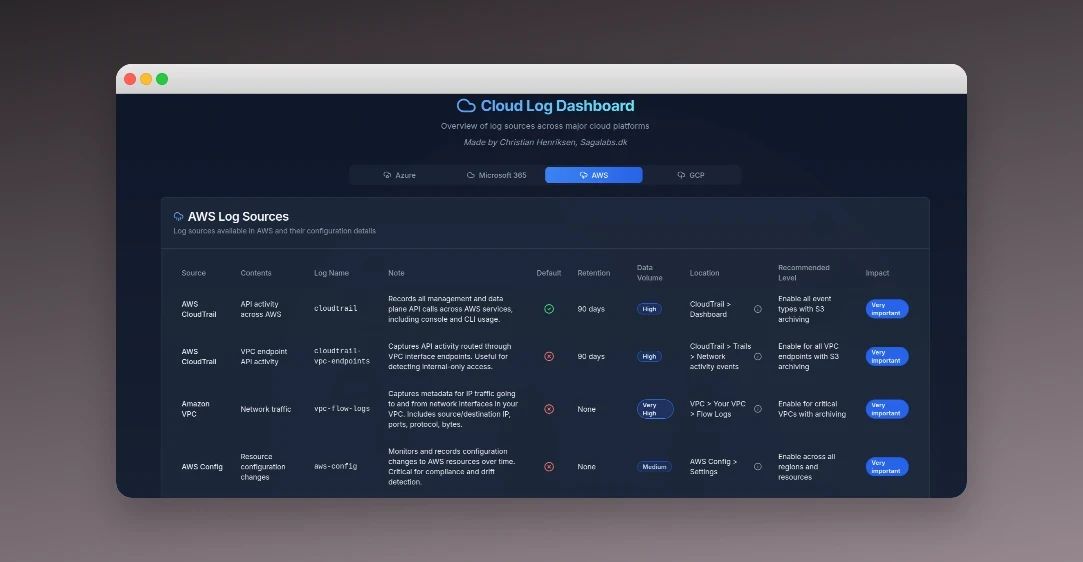The height and width of the screenshot is (562, 1083).
Task: Click the Data Volume column header
Action: (x=649, y=273)
